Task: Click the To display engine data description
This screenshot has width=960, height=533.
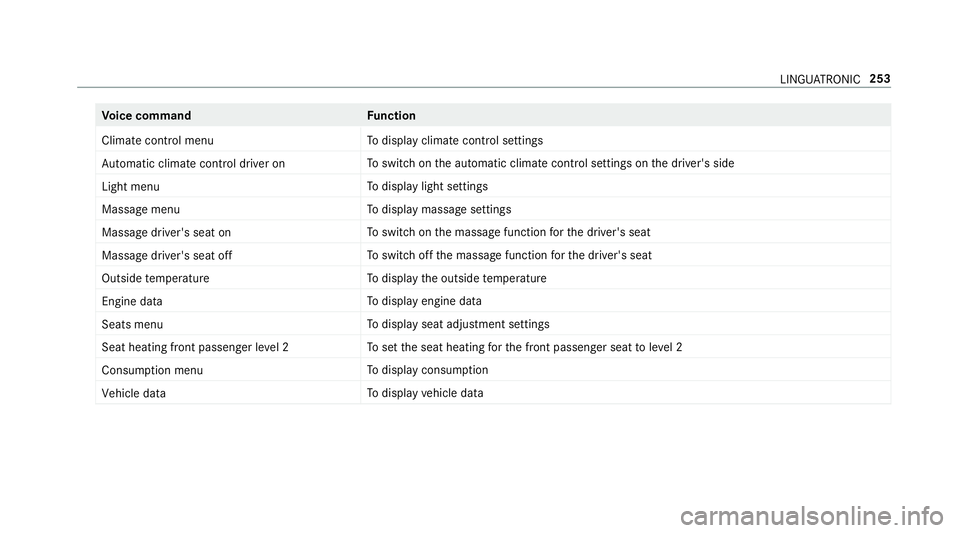Action: point(424,301)
